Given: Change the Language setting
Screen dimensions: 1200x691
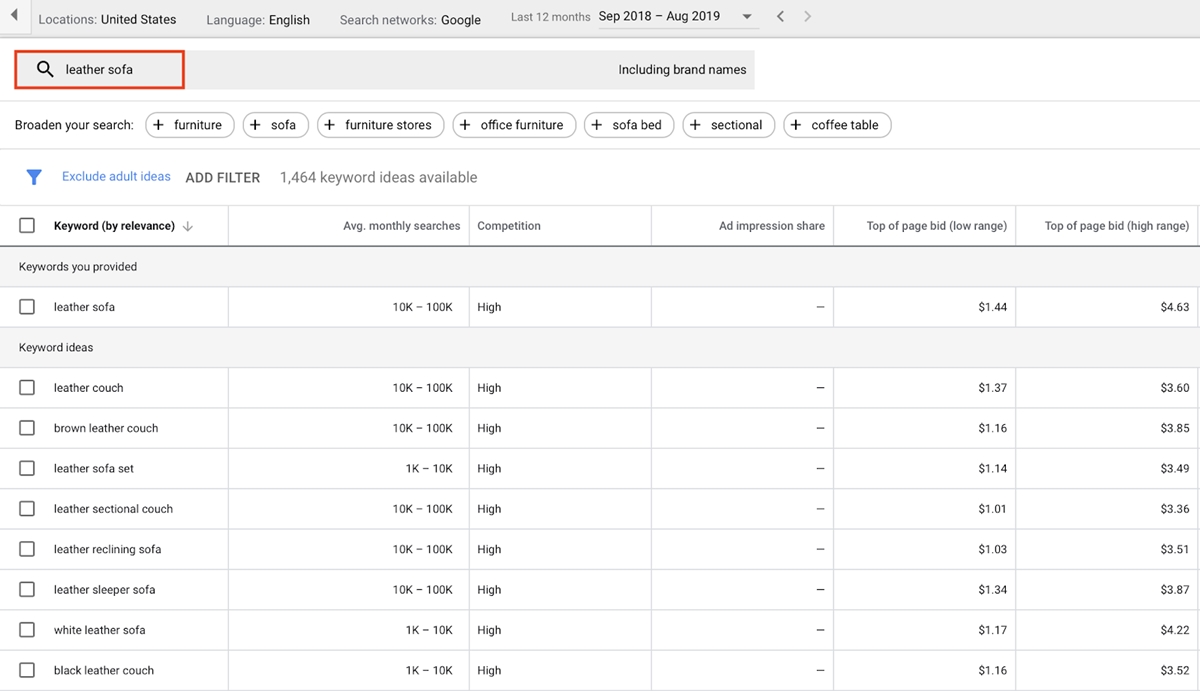Looking at the screenshot, I should tap(258, 19).
